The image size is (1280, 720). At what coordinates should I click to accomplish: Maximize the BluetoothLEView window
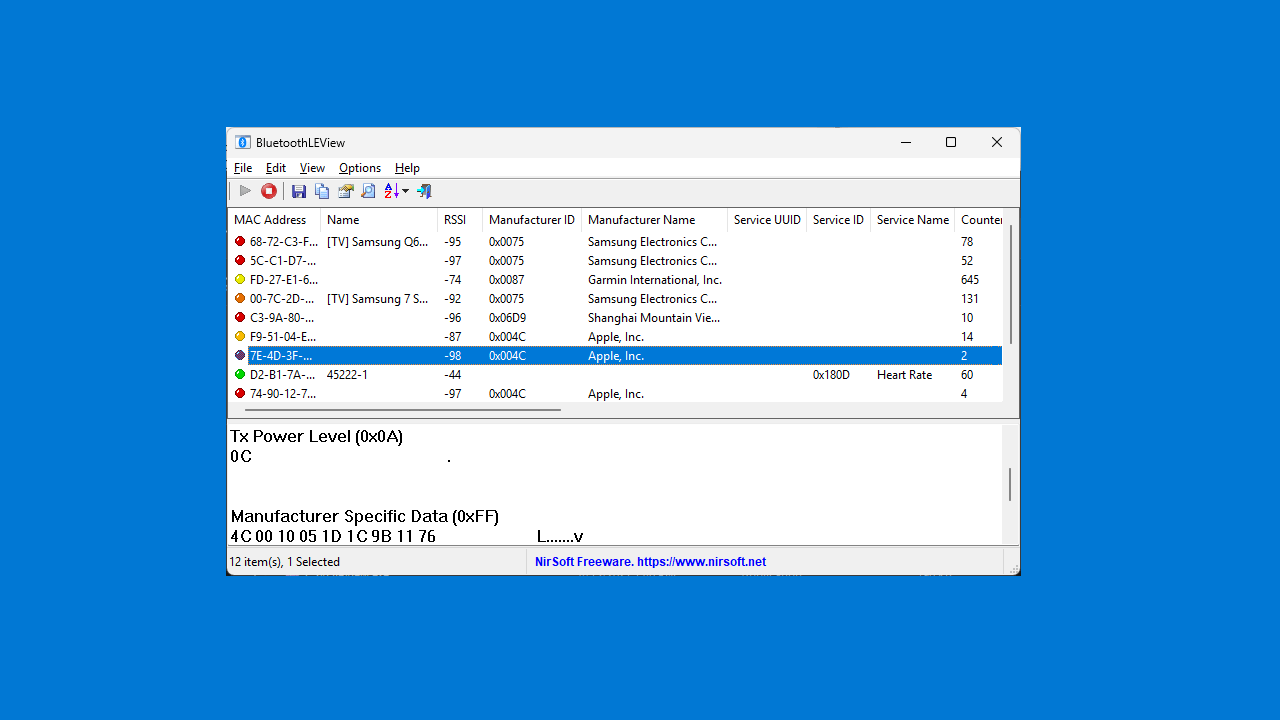(x=951, y=142)
